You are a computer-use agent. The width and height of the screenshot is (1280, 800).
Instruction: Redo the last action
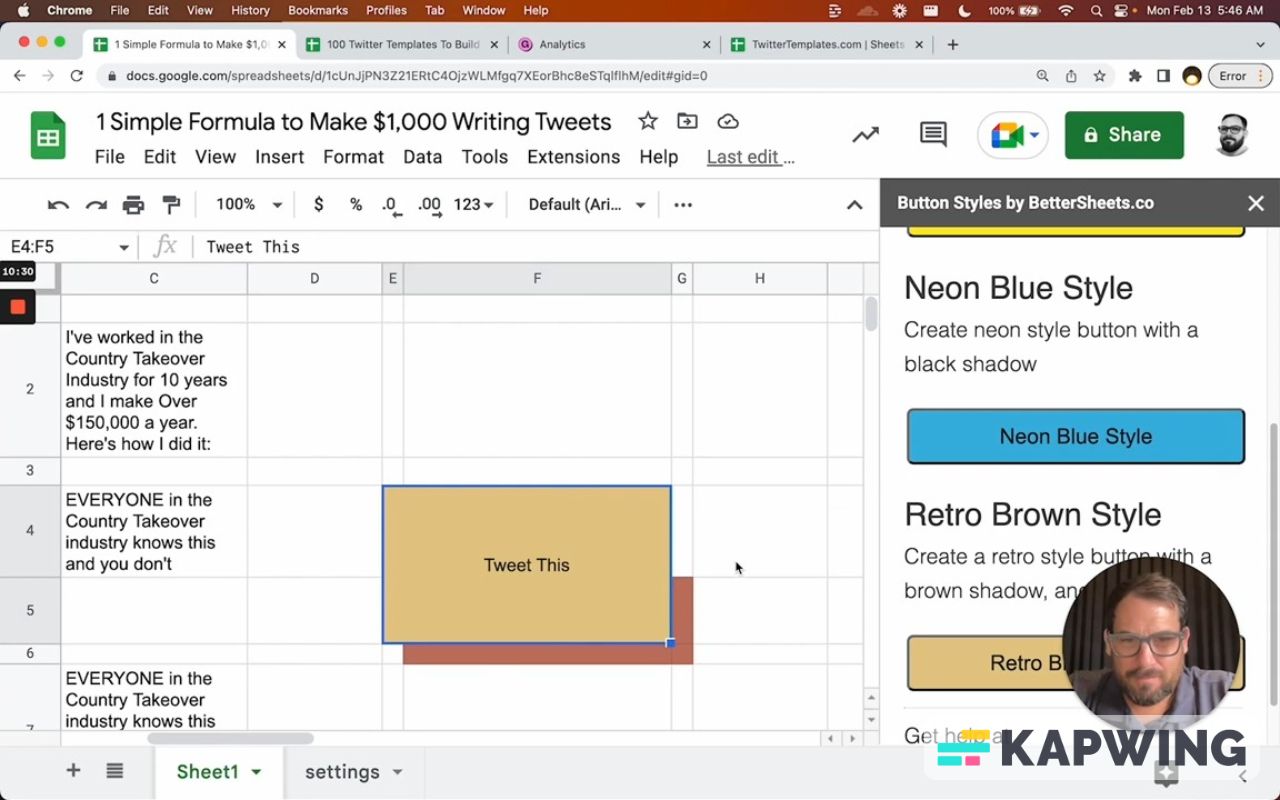coord(96,205)
